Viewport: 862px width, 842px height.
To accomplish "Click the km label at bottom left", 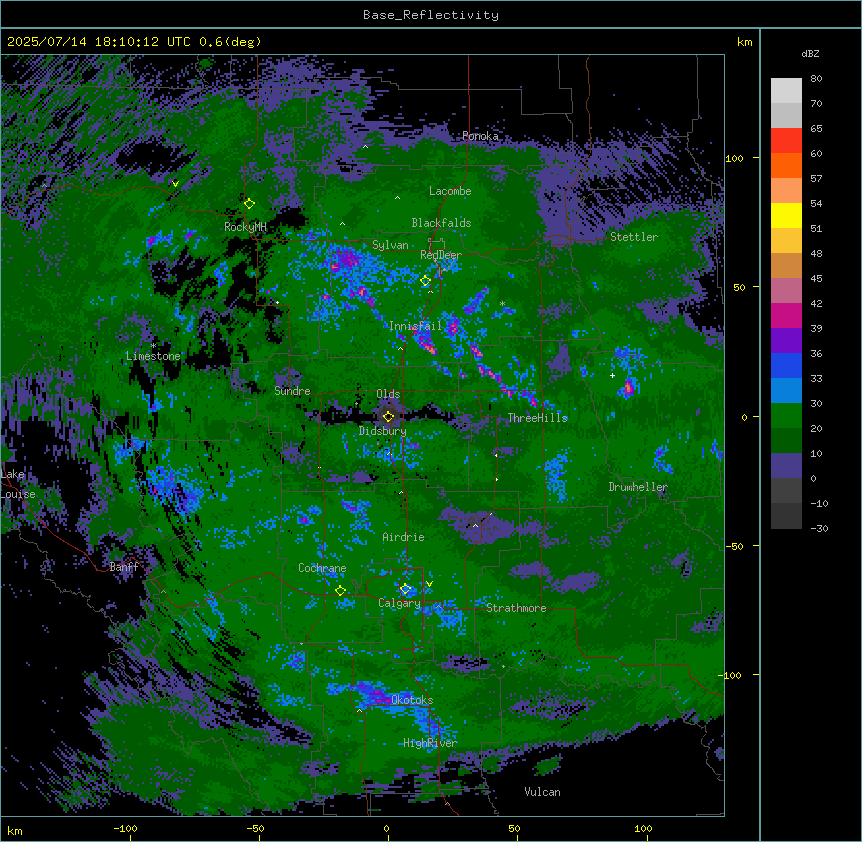I will [x=15, y=831].
